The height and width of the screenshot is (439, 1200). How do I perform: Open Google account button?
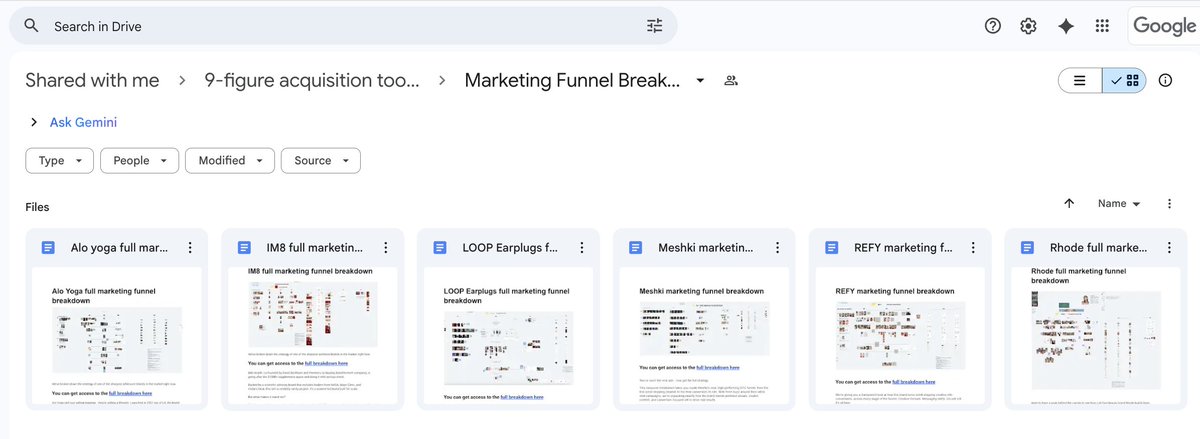coord(1164,26)
